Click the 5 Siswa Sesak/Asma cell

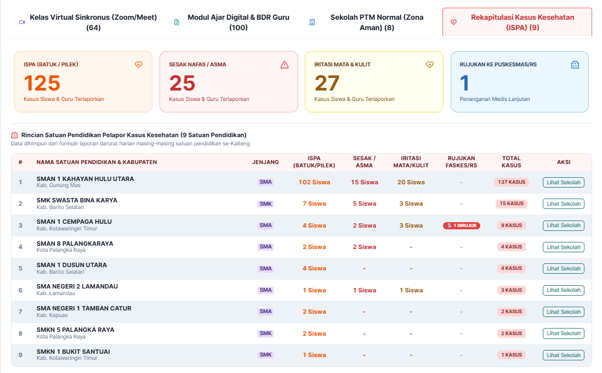[364, 204]
